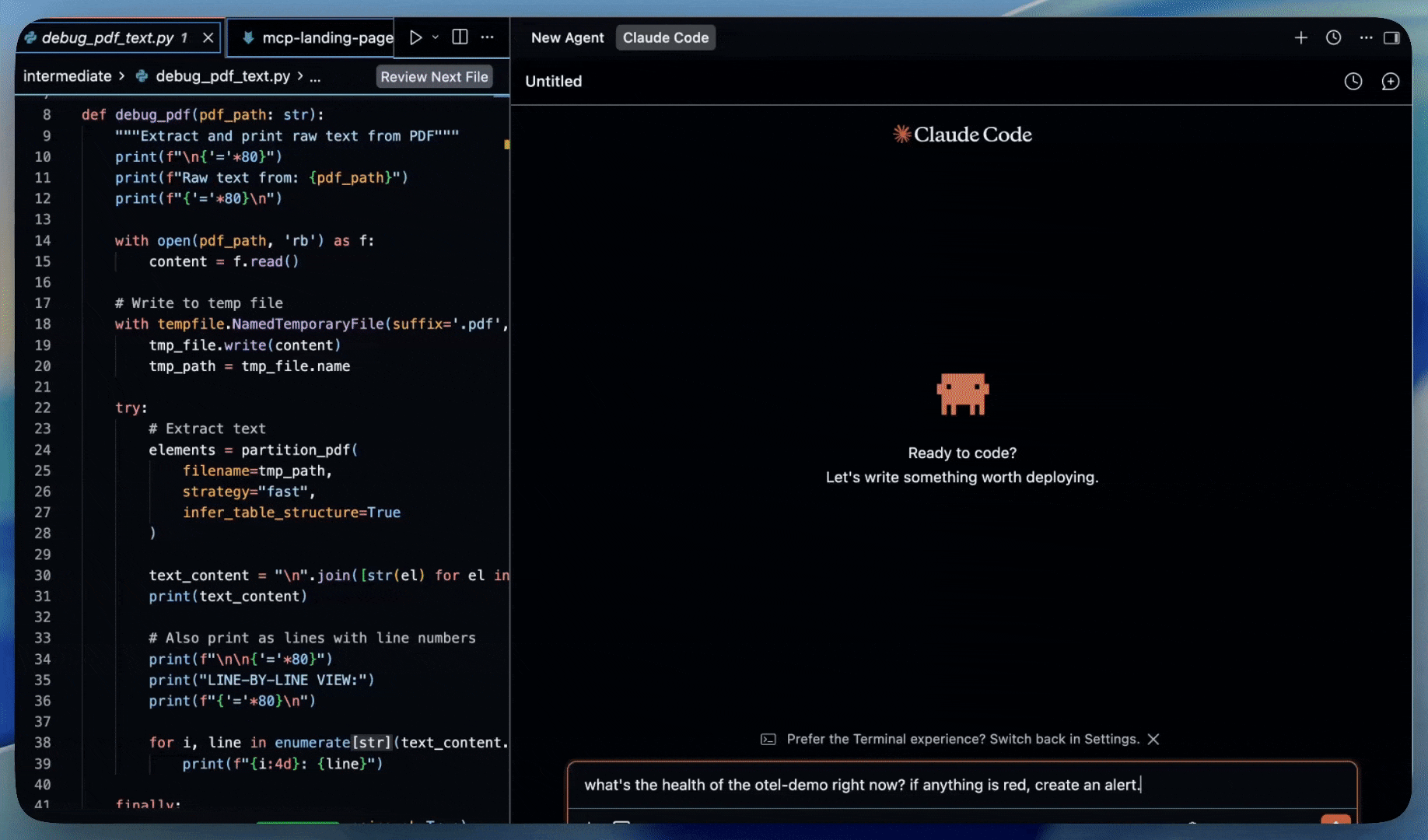The height and width of the screenshot is (840, 1428).
Task: Click the 'strategy="fast",' argument line
Action: pos(249,492)
